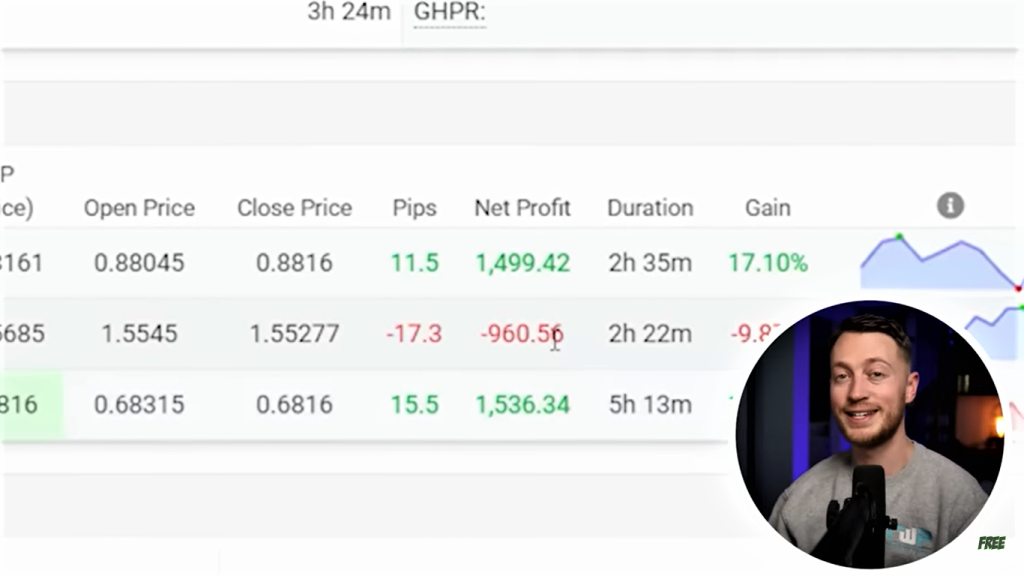This screenshot has height=576, width=1024.
Task: Click the 1.55277 close price cell
Action: pos(294,333)
